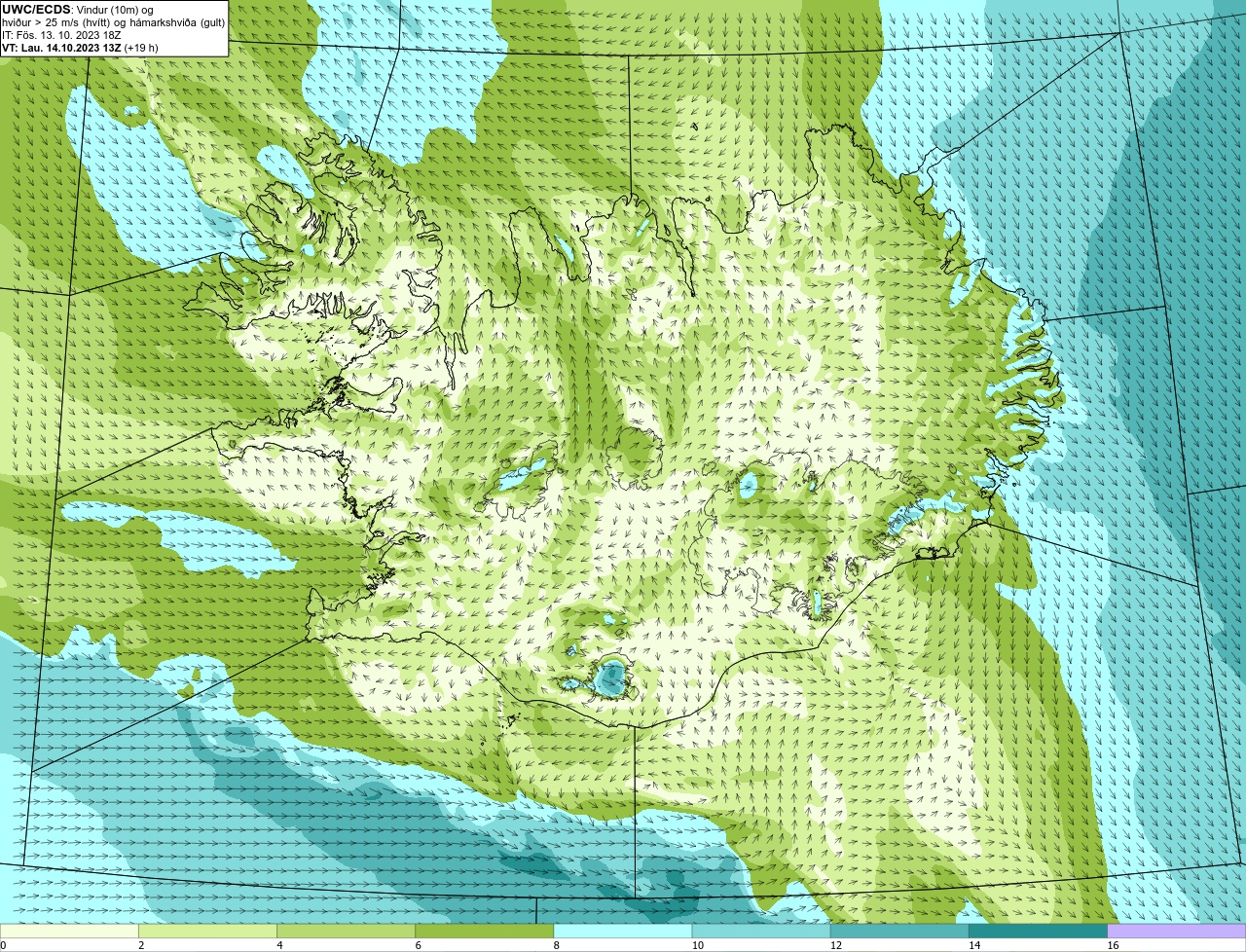Viewport: 1246px width, 952px height.
Task: Click the '8' label on the color scale
Action: point(556,945)
